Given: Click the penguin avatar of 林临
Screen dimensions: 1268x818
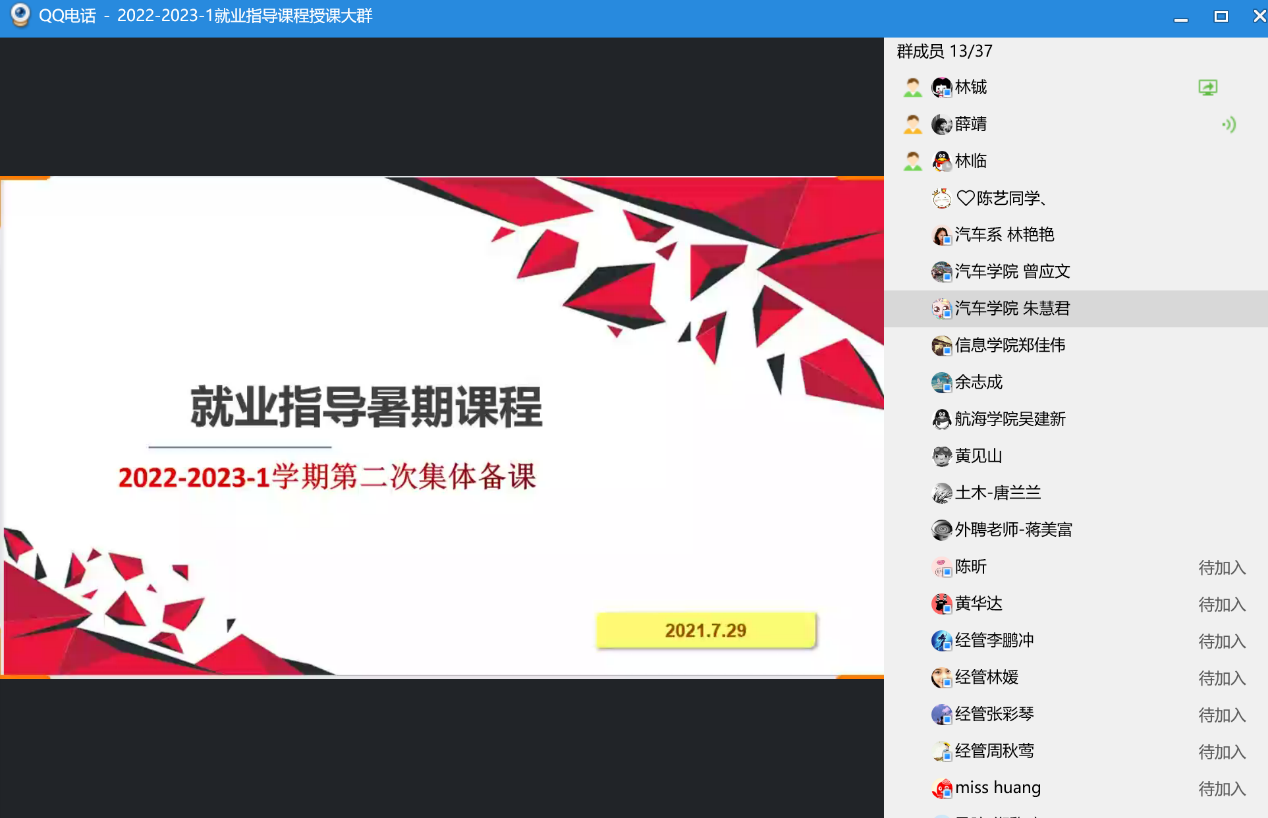Looking at the screenshot, I should click(941, 162).
